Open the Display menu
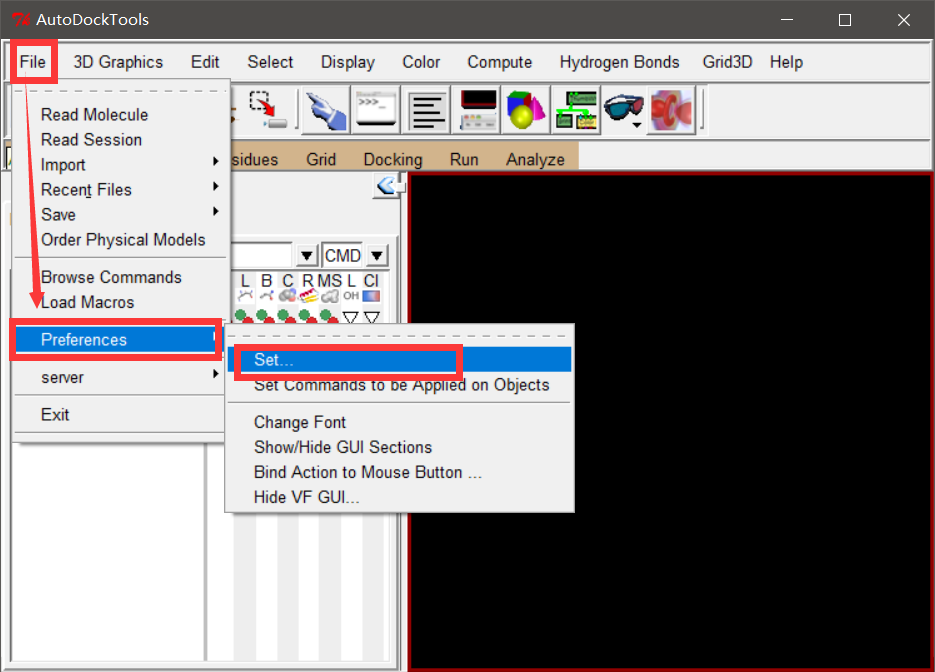This screenshot has width=935, height=672. coord(348,62)
